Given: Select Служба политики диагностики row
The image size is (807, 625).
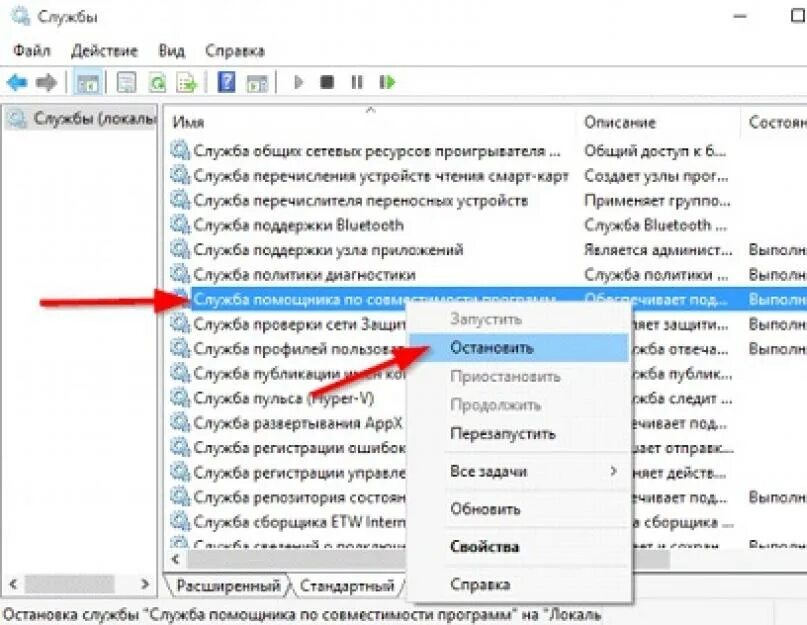Looking at the screenshot, I should pos(304,275).
